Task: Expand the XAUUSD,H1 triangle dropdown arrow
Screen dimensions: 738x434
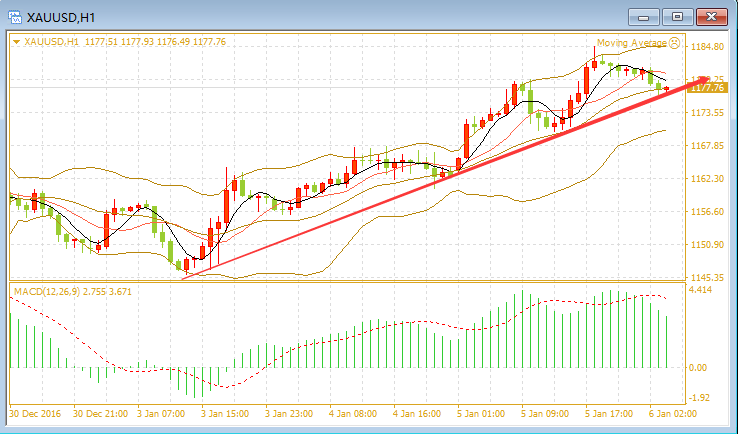Action: (x=17, y=42)
